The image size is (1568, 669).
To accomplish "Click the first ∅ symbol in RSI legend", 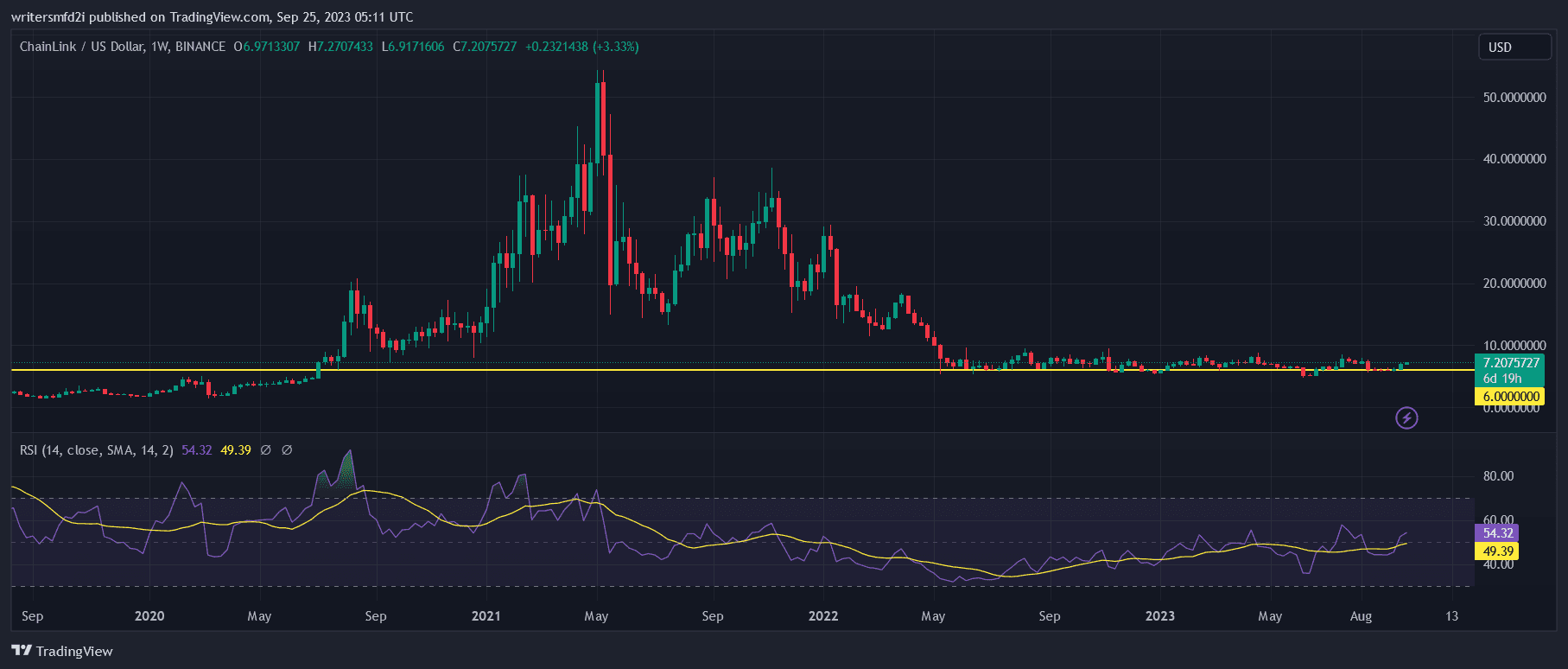I will point(265,450).
